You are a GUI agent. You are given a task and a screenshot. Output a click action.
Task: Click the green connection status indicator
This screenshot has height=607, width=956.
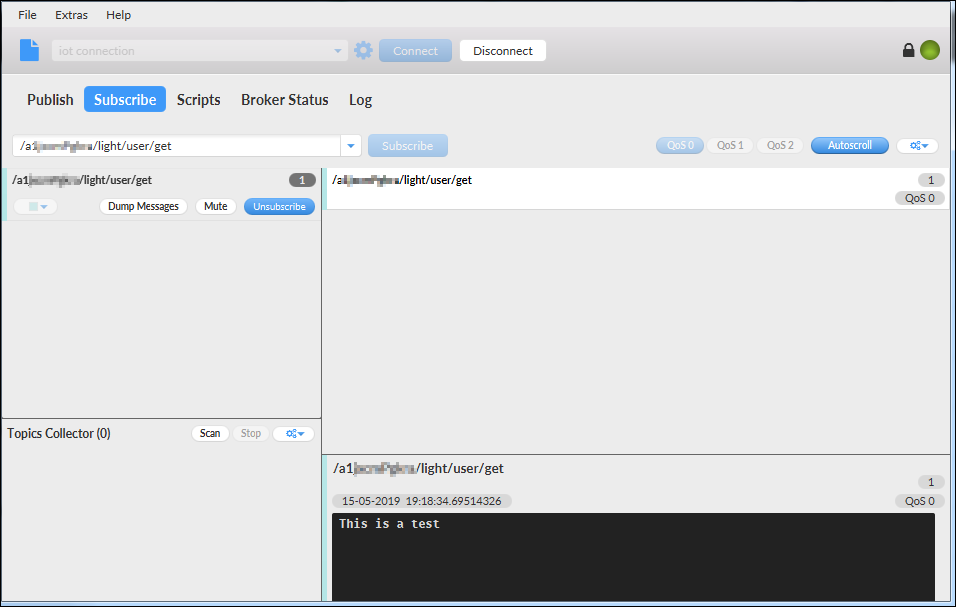point(929,49)
